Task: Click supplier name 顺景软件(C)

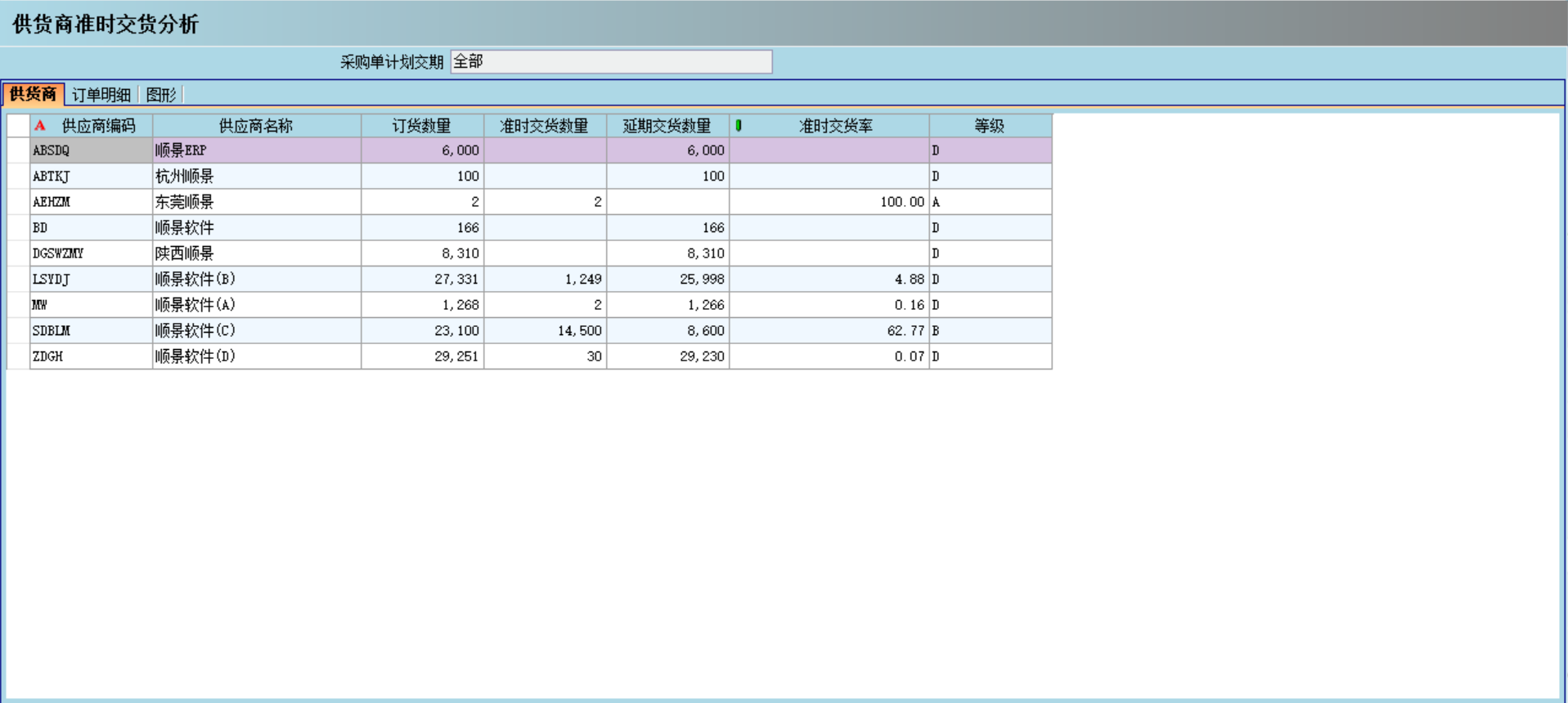Action: pos(257,331)
